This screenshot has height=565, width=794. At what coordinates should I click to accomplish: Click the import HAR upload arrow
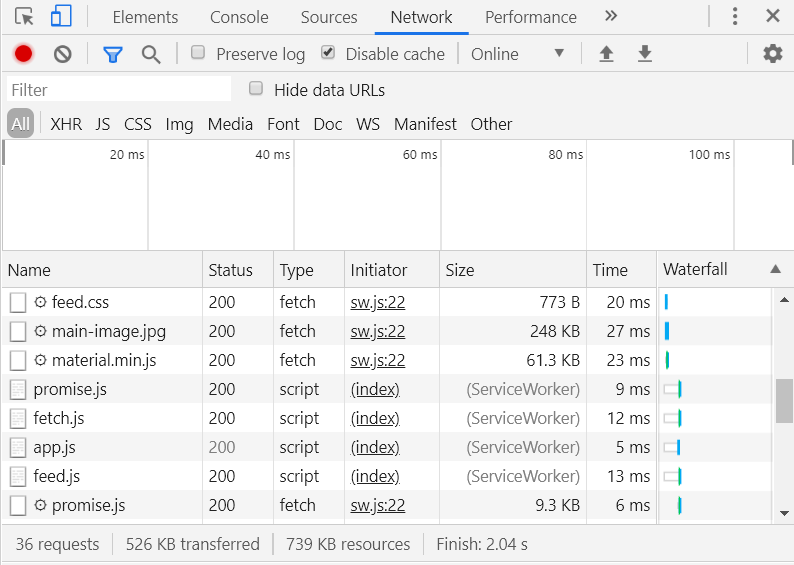[606, 54]
